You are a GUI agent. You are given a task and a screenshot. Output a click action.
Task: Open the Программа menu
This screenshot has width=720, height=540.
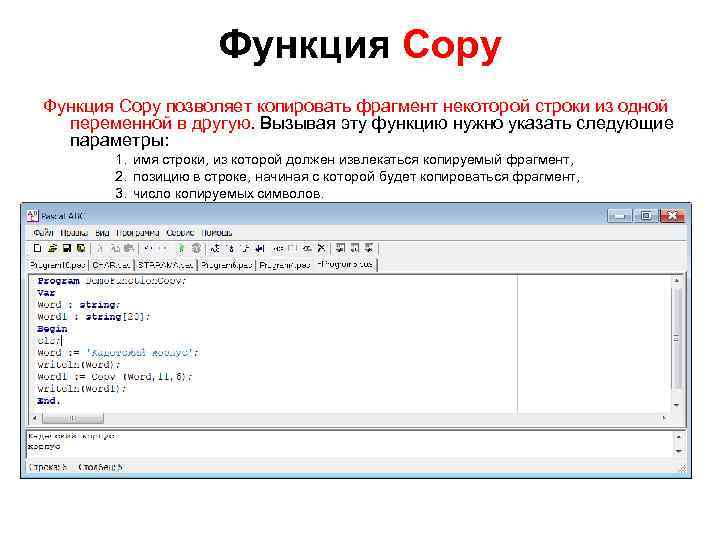point(138,232)
